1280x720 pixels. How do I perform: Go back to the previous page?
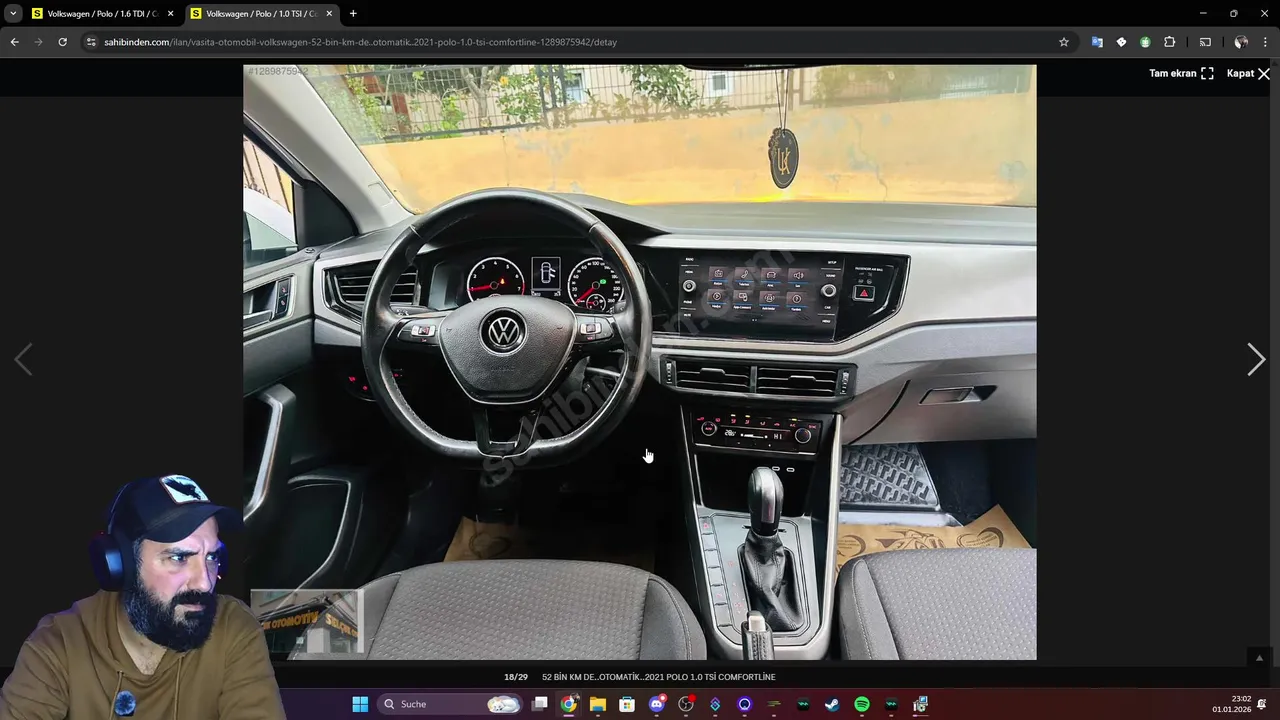[x=14, y=42]
